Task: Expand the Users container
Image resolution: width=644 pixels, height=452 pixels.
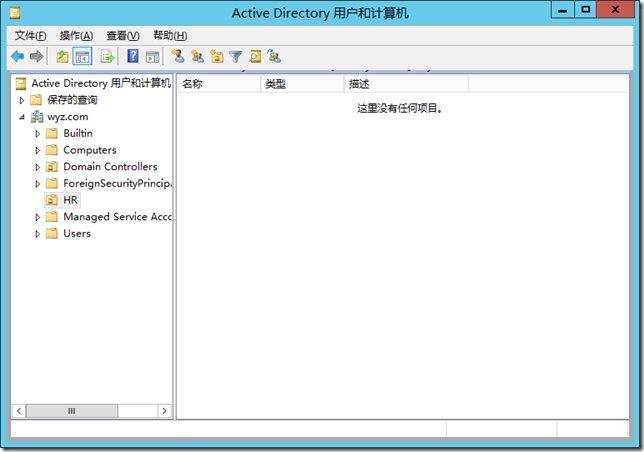Action: point(37,234)
